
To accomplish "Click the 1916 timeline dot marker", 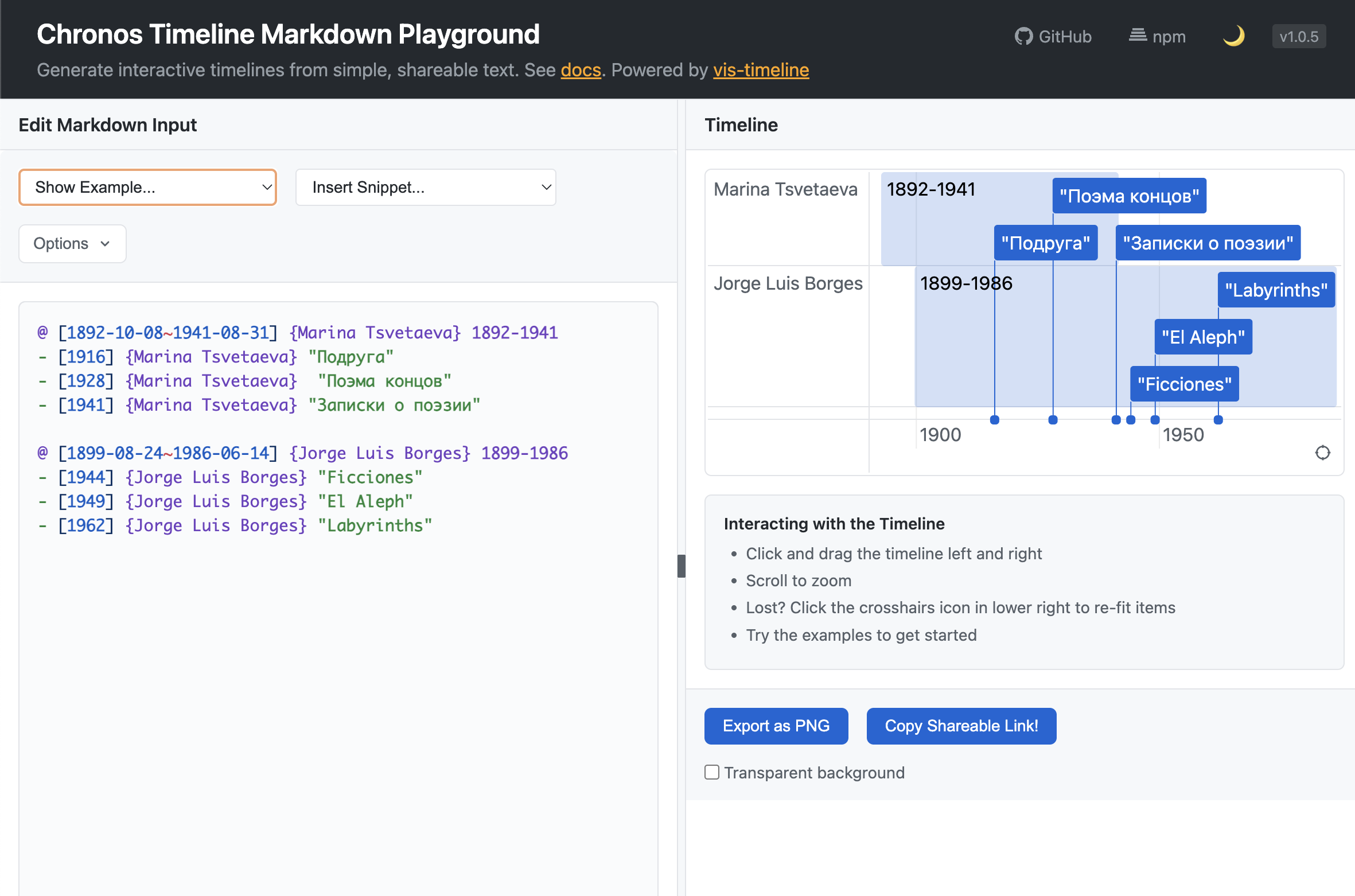I will 995,420.
